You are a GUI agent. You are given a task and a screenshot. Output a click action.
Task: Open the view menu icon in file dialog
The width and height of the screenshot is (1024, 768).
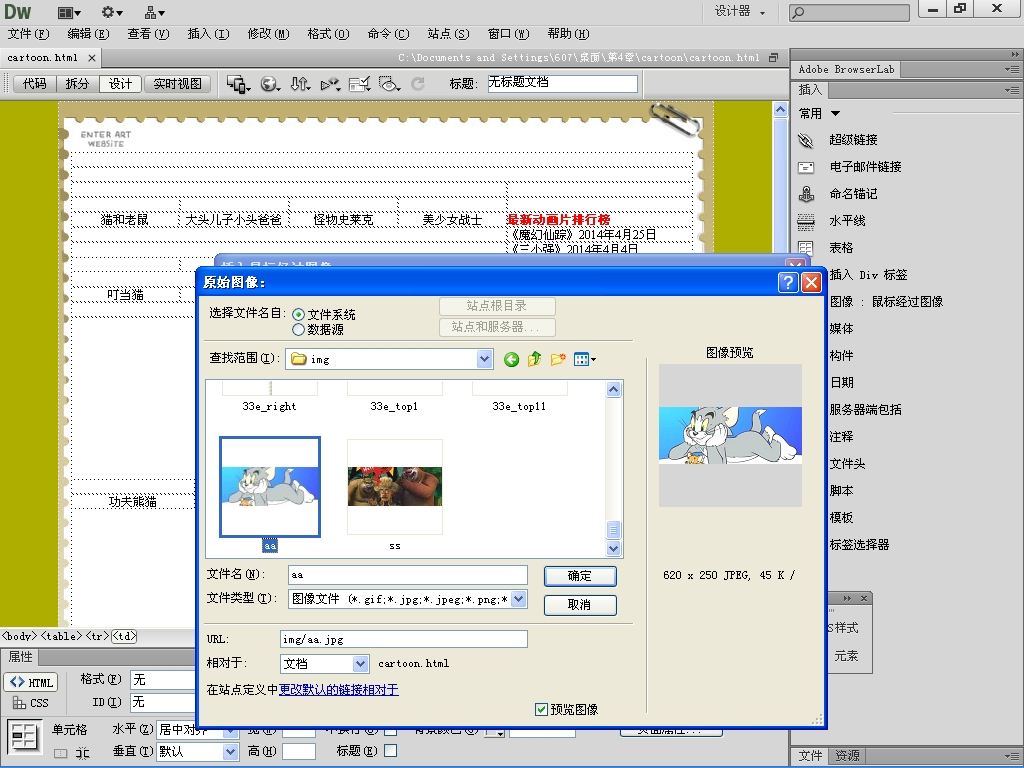pyautogui.click(x=584, y=359)
